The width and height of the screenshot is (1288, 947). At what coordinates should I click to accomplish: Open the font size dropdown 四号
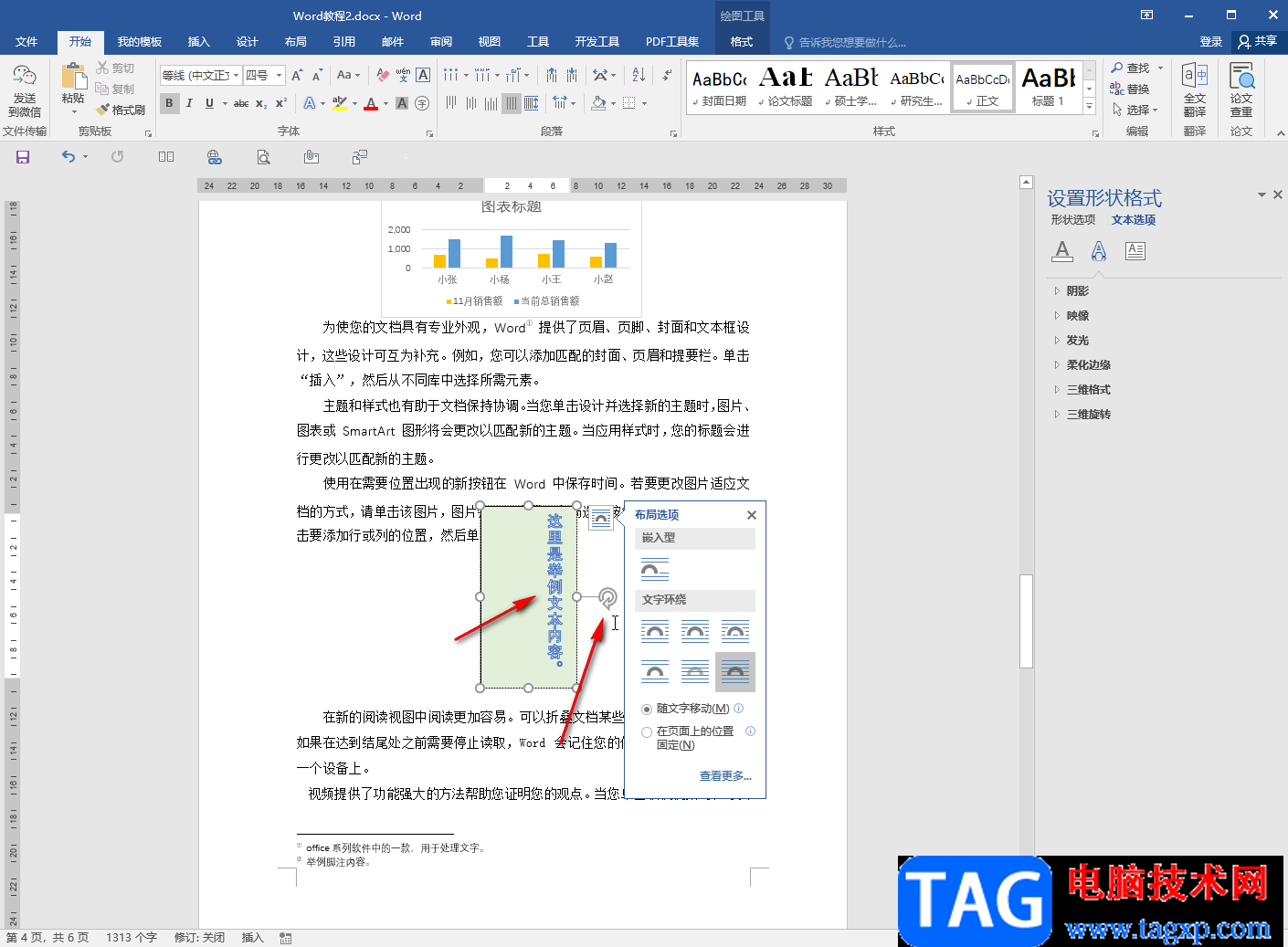[x=279, y=75]
